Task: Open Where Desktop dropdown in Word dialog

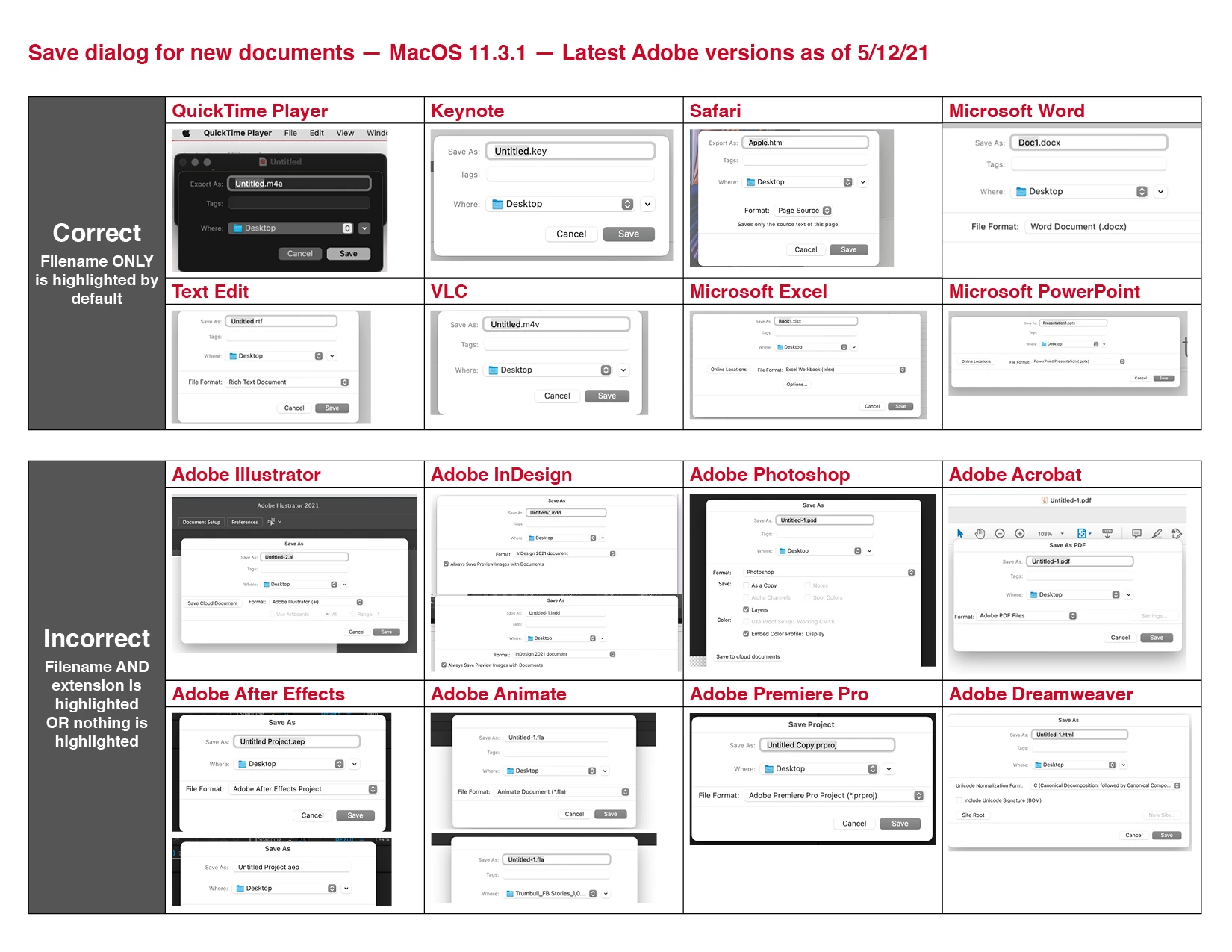Action: pos(1080,192)
